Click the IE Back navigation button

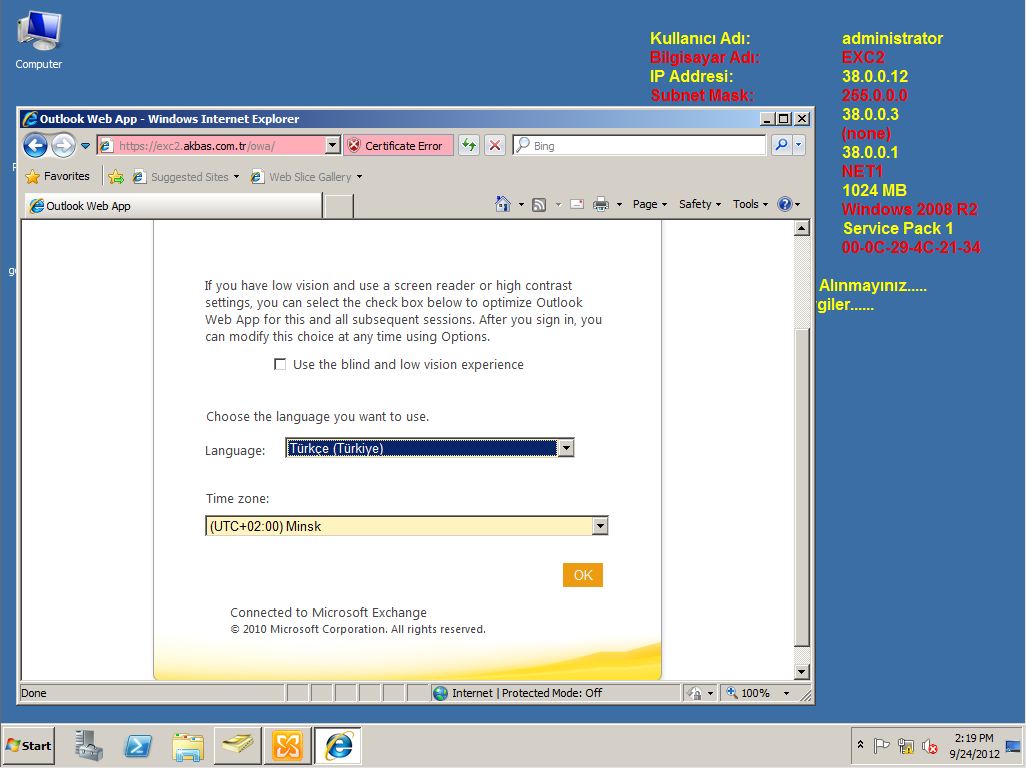(35, 145)
